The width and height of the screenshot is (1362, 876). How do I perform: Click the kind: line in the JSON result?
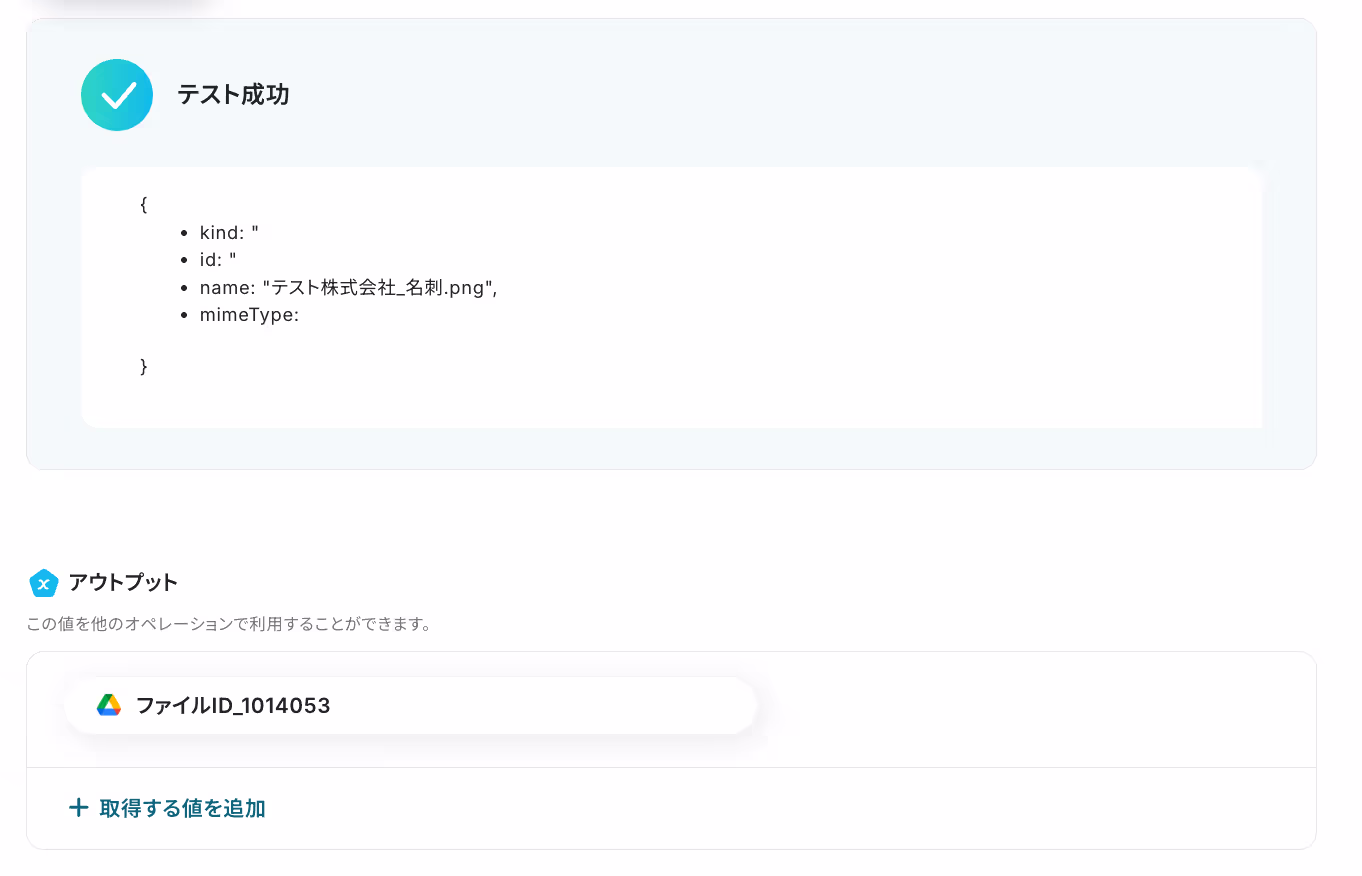pos(229,233)
